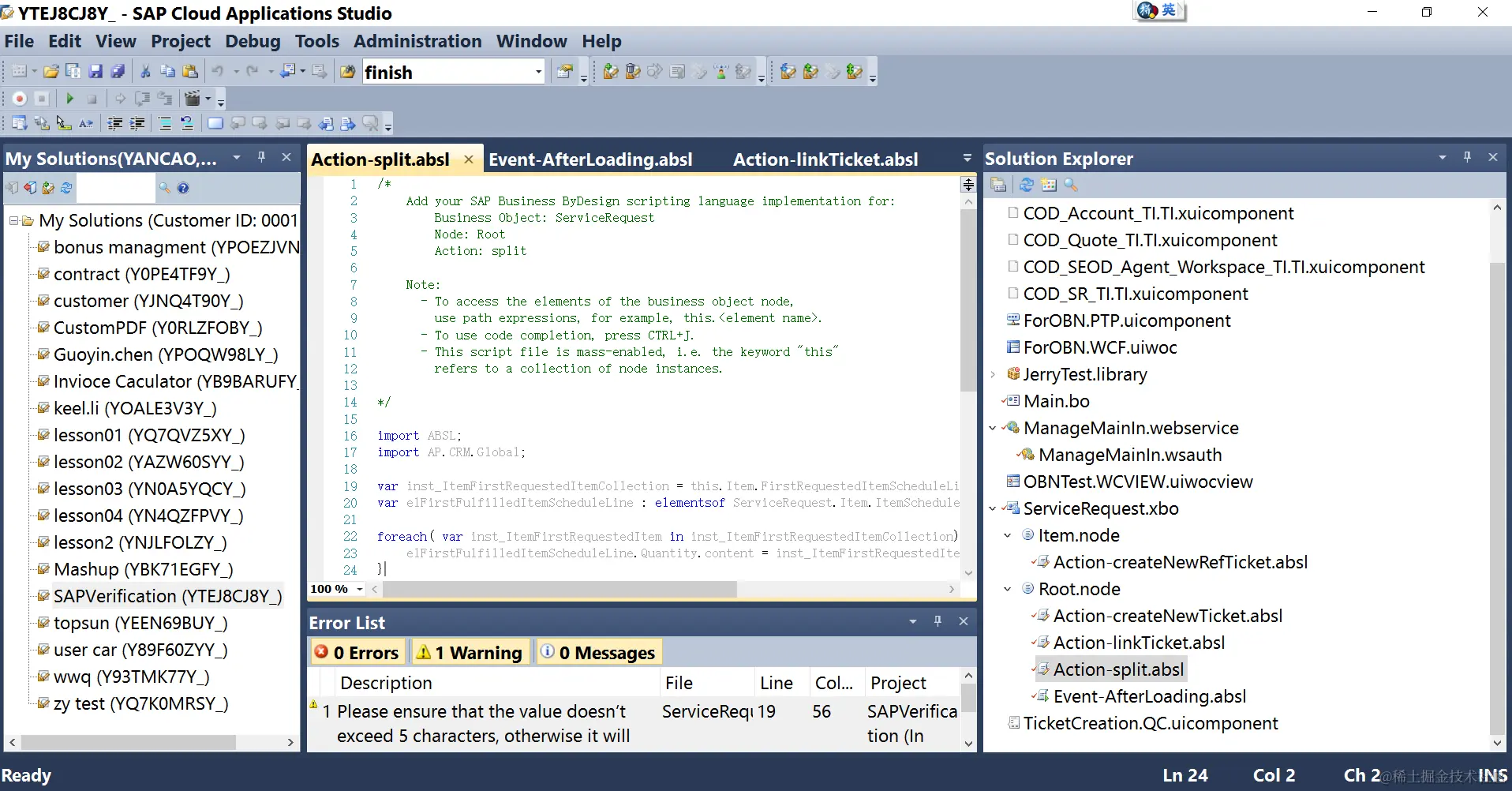Click the Save icon in the toolbar
Image resolution: width=1512 pixels, height=791 pixels.
tap(95, 72)
